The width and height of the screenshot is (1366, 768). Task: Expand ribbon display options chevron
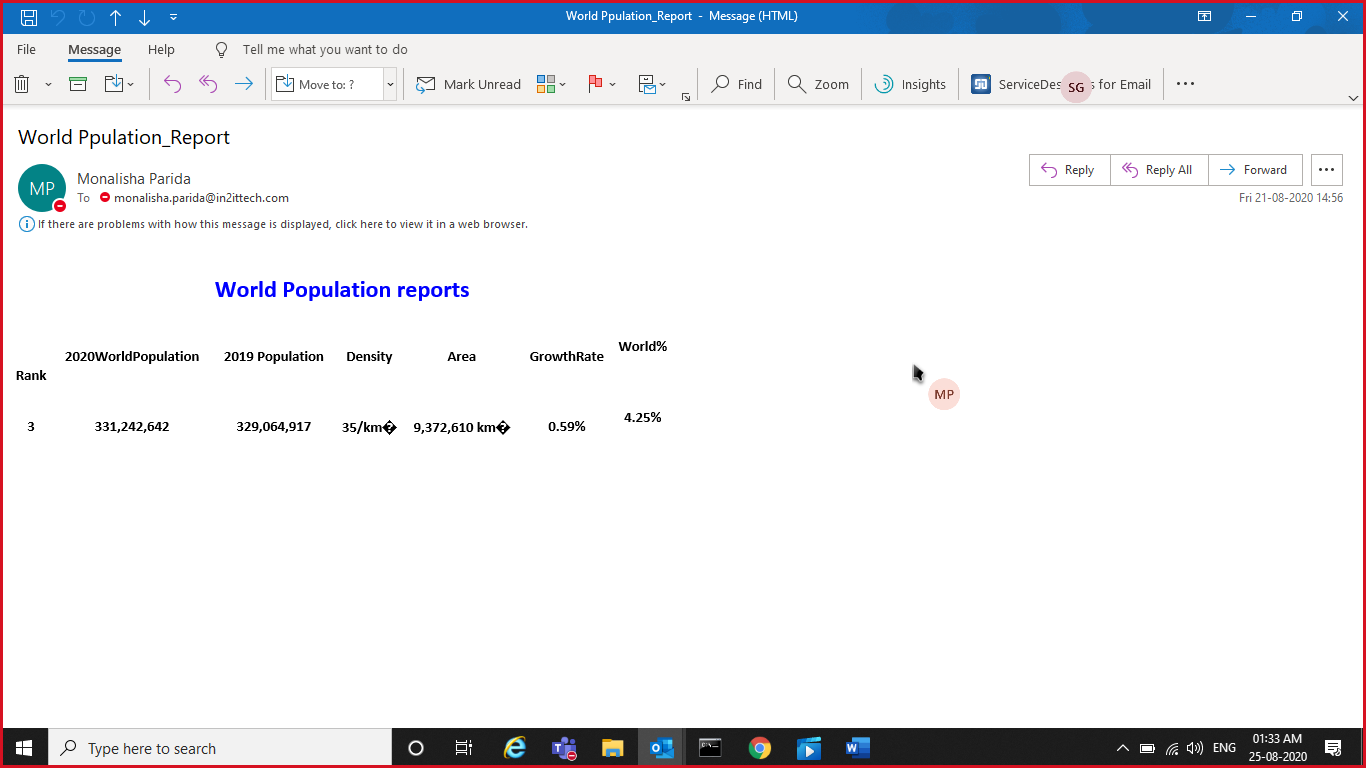(1353, 98)
